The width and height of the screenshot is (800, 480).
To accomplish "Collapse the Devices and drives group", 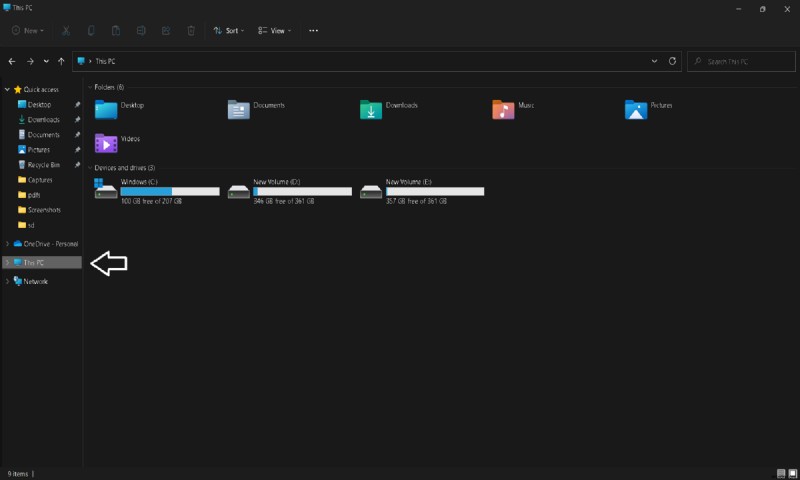I will tap(88, 168).
